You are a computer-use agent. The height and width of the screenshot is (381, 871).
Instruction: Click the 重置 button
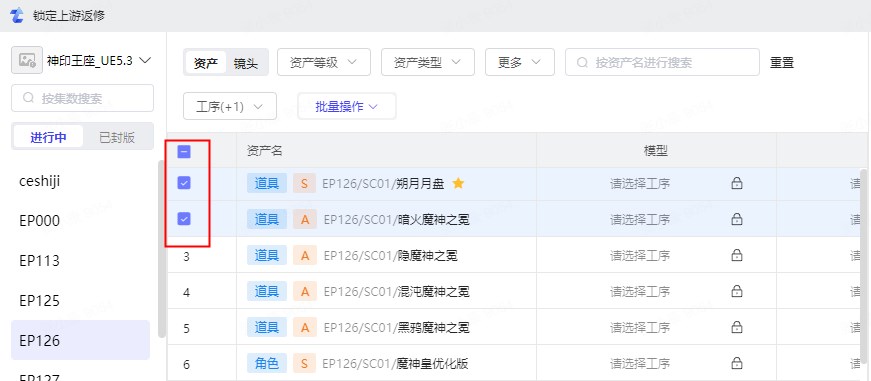point(782,63)
